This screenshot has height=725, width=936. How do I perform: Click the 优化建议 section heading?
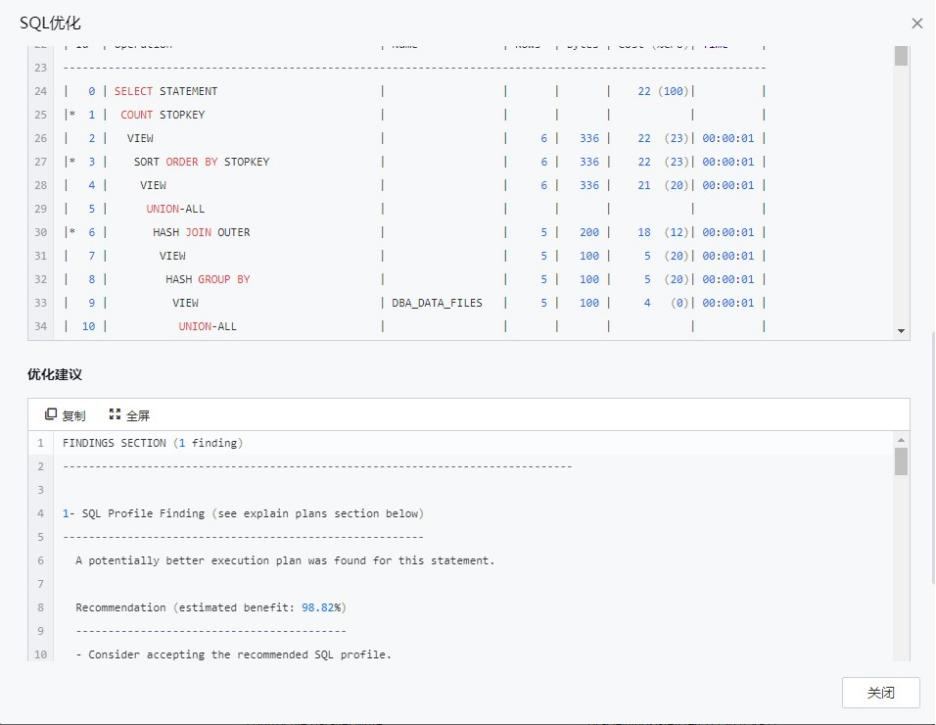coord(54,375)
